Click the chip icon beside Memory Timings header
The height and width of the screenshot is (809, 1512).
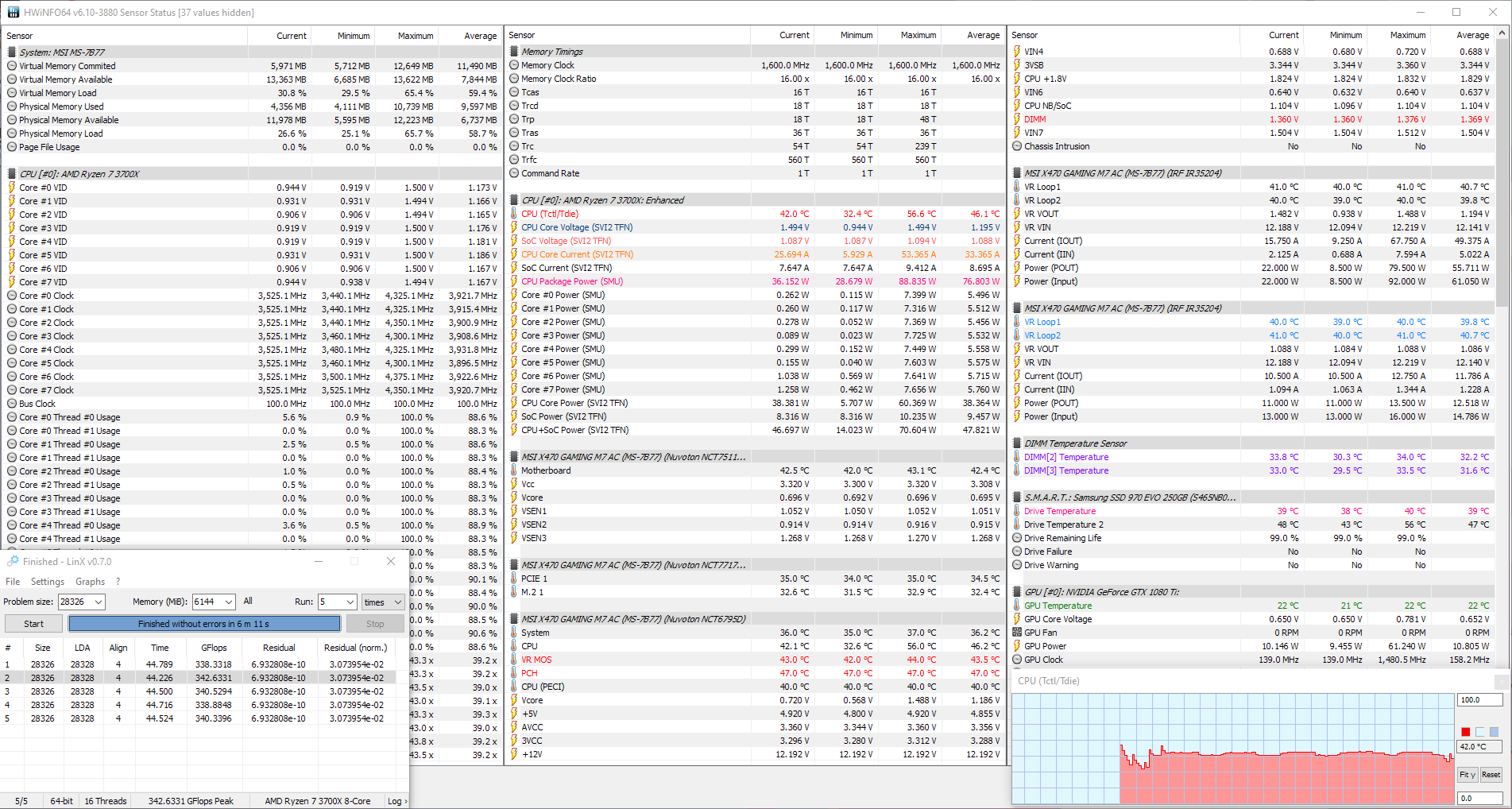tap(514, 52)
